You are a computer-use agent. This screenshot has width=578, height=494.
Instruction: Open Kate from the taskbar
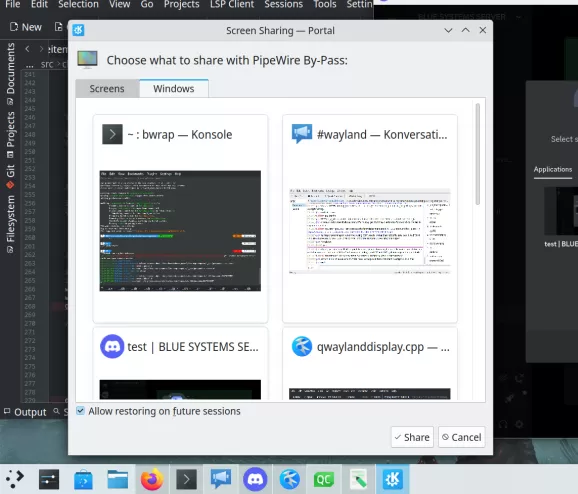coord(290,479)
